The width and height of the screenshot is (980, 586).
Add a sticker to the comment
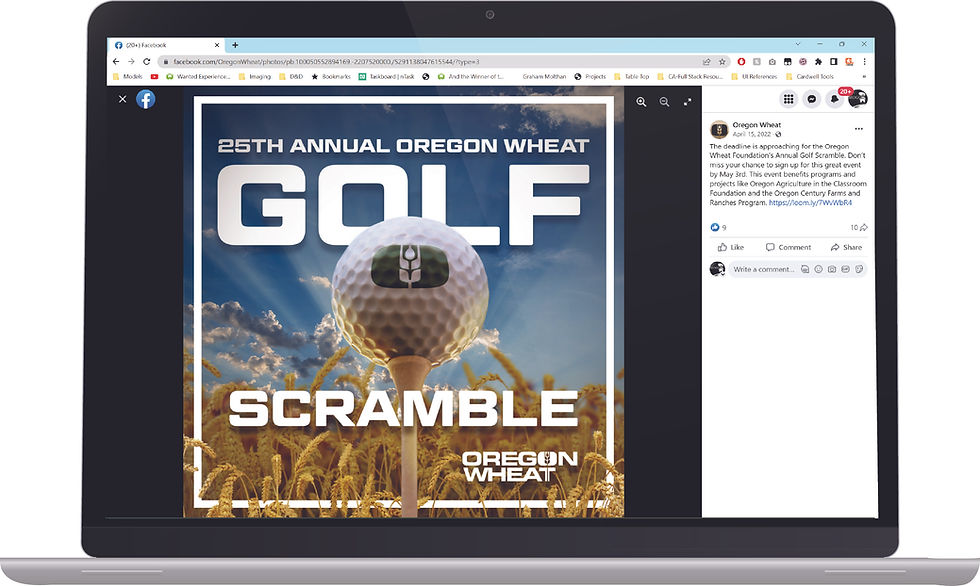(859, 269)
